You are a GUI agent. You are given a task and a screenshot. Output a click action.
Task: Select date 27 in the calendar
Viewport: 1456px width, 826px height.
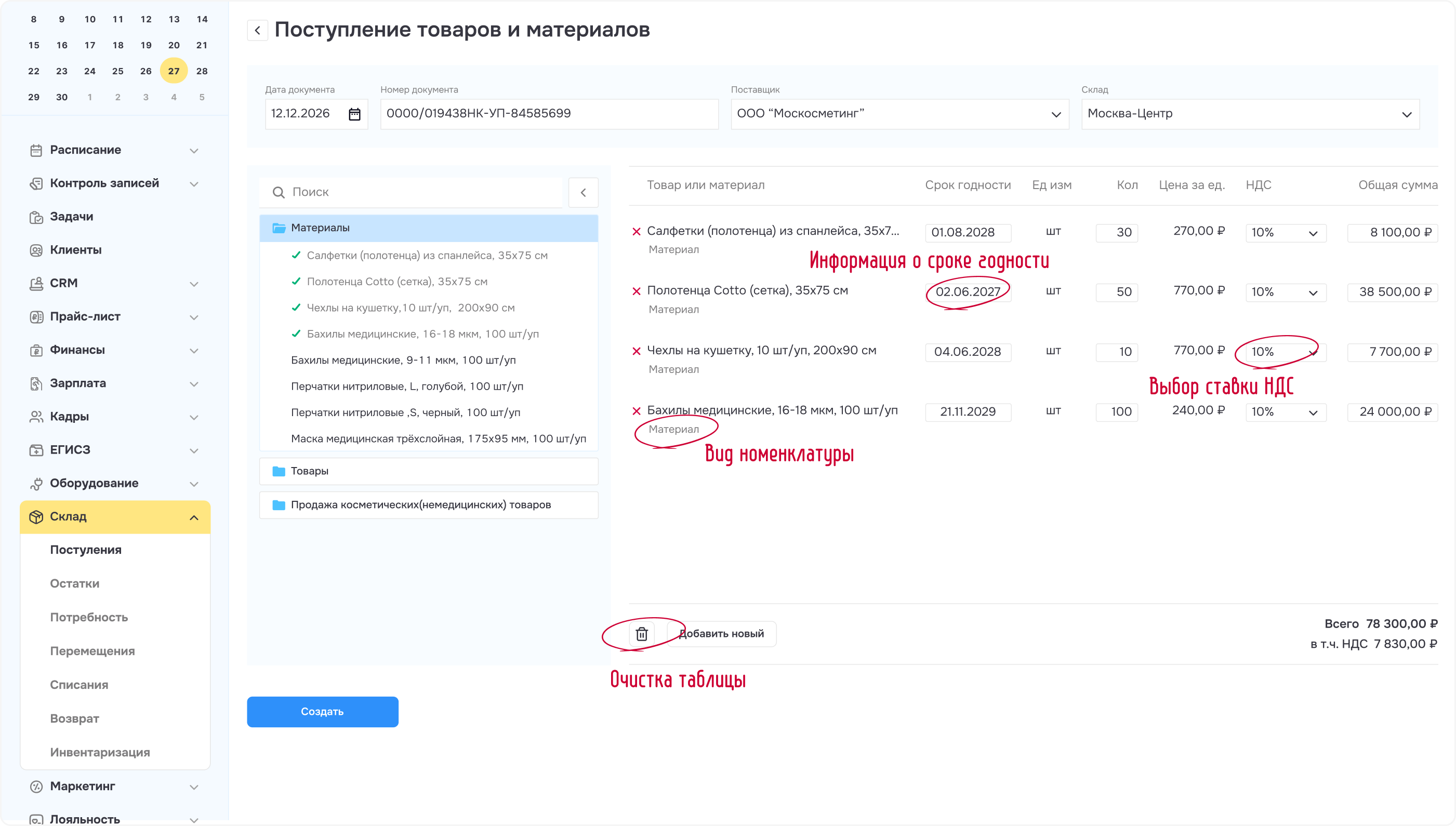tap(174, 72)
